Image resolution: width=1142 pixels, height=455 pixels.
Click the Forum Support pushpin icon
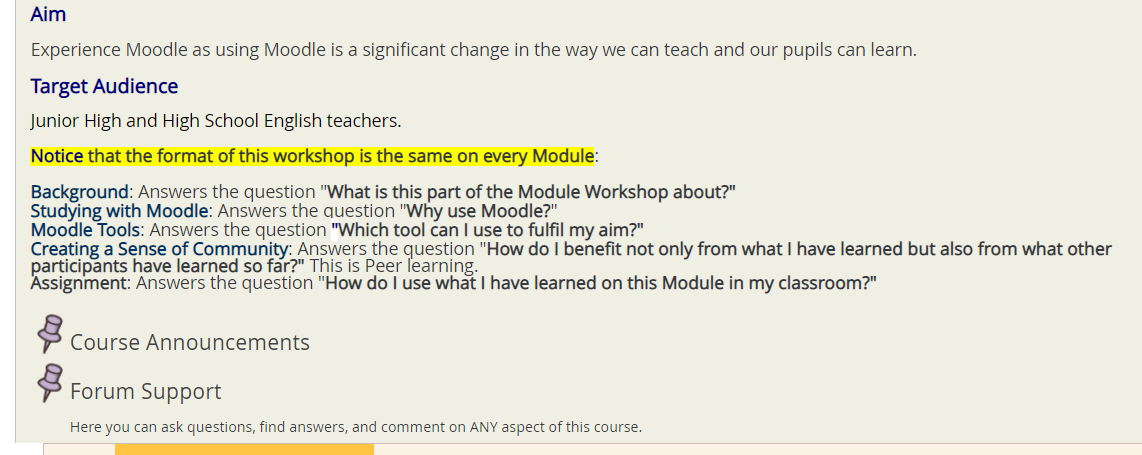pos(50,382)
